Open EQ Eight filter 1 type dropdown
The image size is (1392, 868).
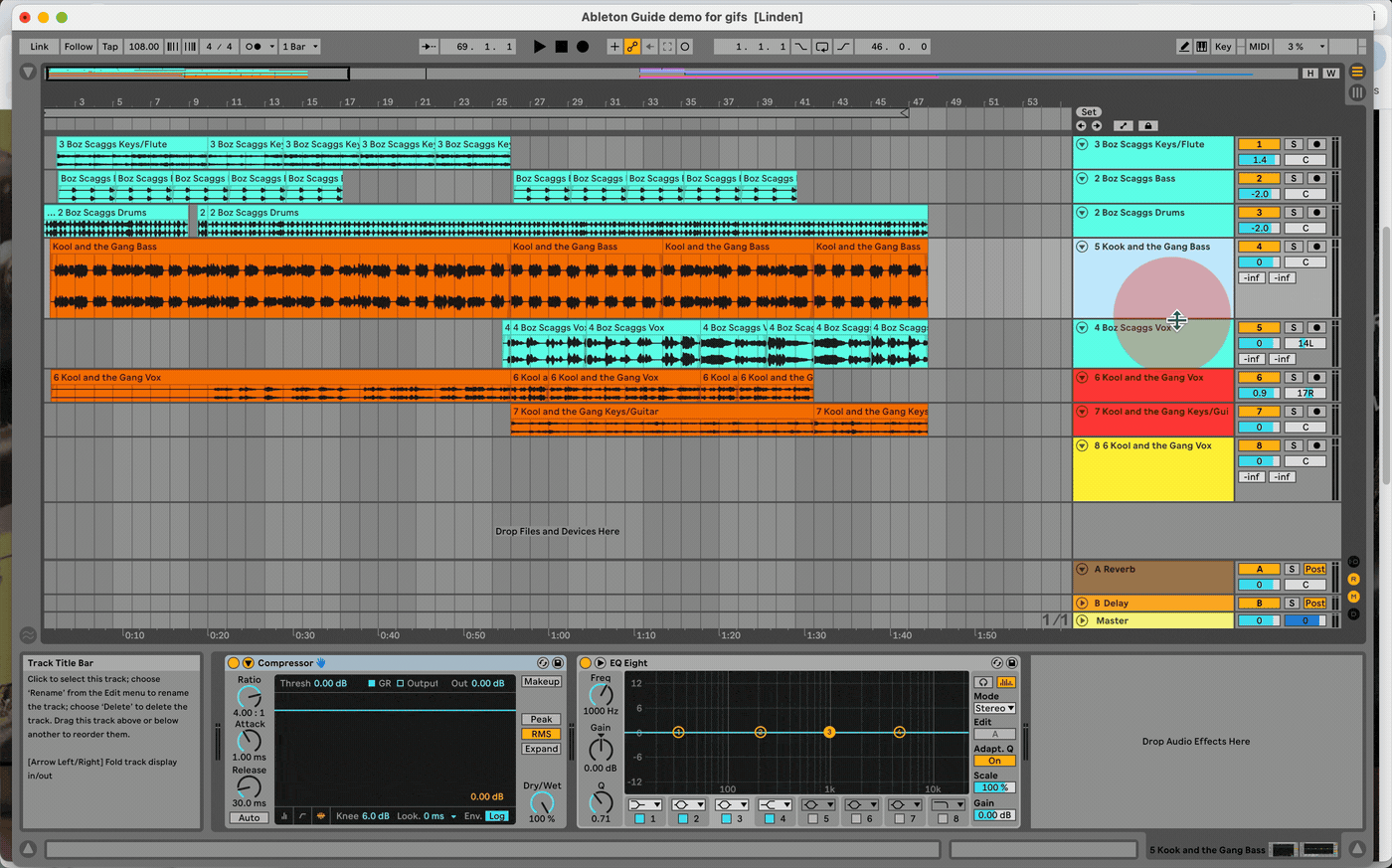tap(645, 805)
